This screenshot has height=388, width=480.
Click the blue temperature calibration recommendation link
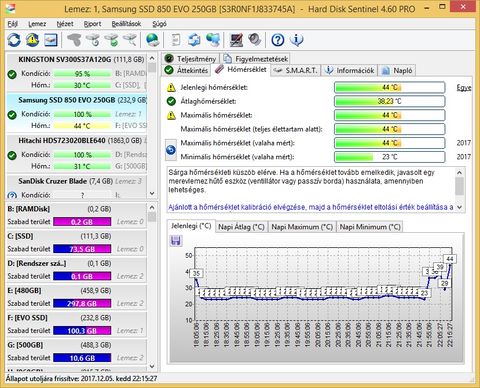(311, 207)
